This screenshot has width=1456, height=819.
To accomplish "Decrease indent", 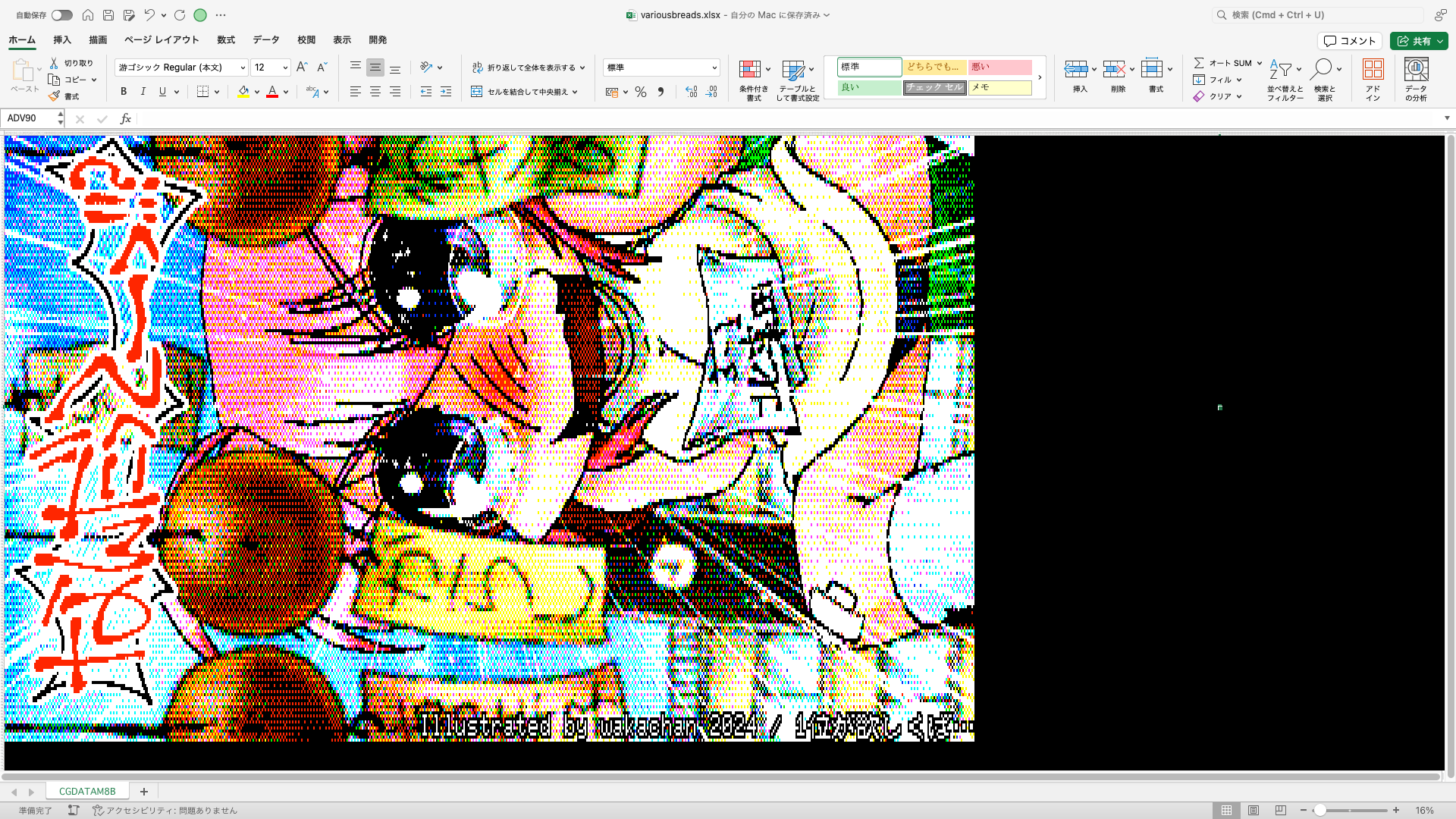I will point(426,92).
